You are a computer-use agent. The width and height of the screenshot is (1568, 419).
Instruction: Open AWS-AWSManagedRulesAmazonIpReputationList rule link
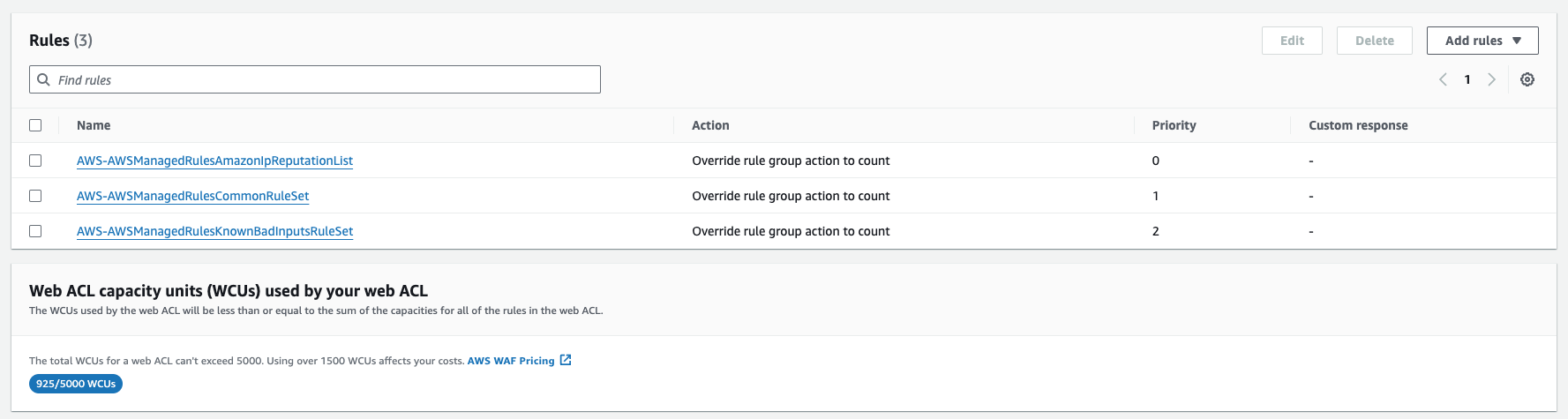click(214, 161)
